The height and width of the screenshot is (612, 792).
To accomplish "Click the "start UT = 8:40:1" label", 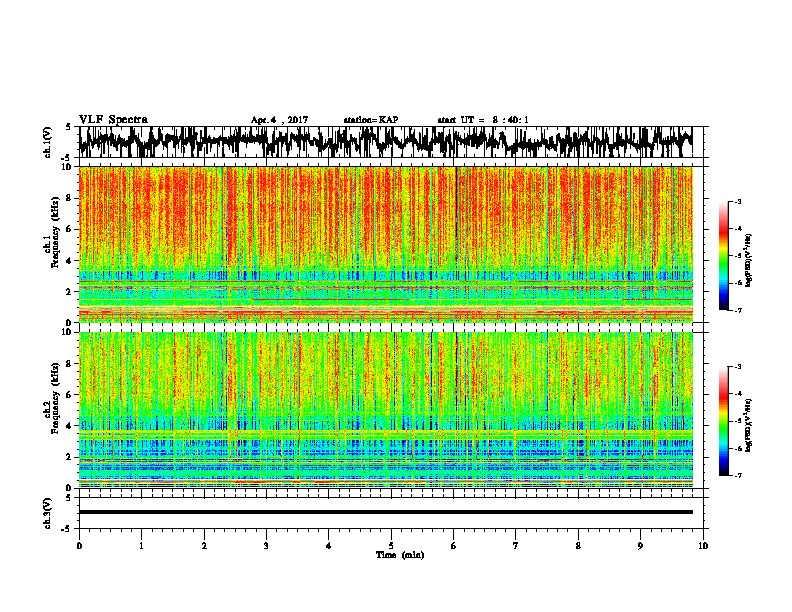I will [x=483, y=120].
